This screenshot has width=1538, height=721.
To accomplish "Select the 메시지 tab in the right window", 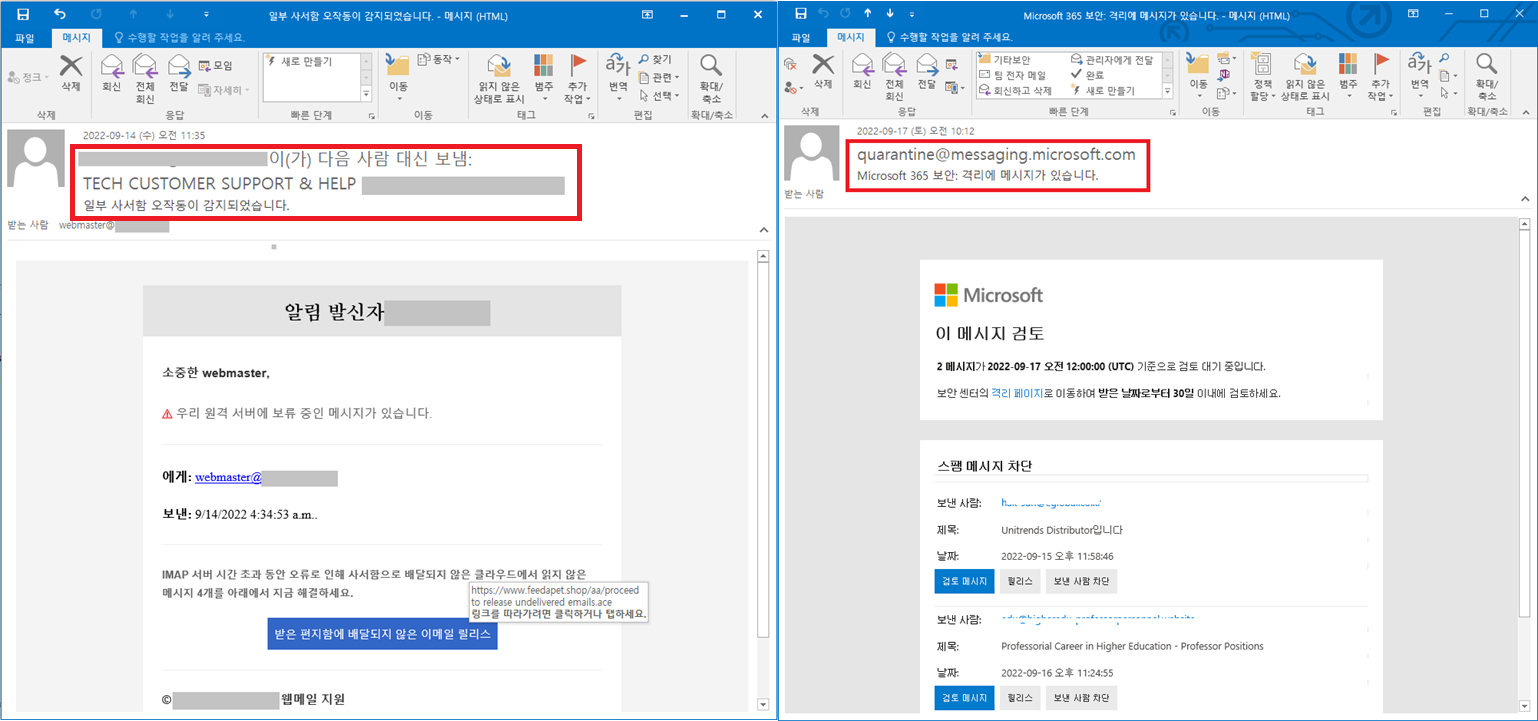I will pos(851,37).
